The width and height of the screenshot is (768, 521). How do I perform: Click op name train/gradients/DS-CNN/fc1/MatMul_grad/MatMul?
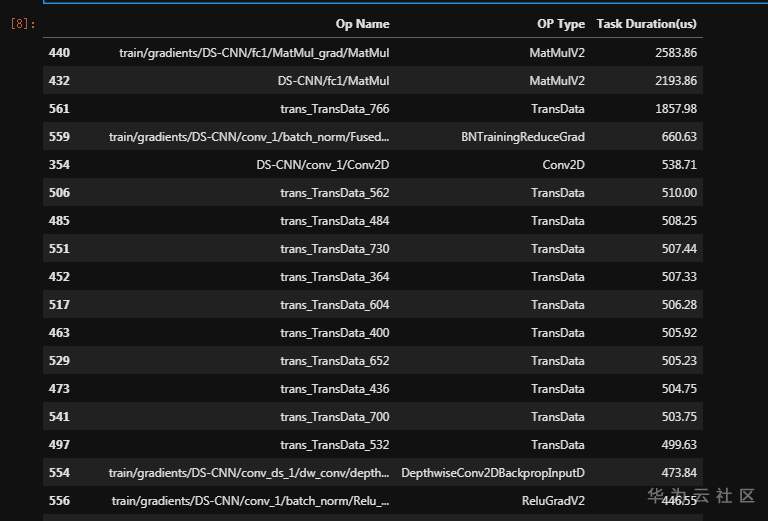[254, 53]
